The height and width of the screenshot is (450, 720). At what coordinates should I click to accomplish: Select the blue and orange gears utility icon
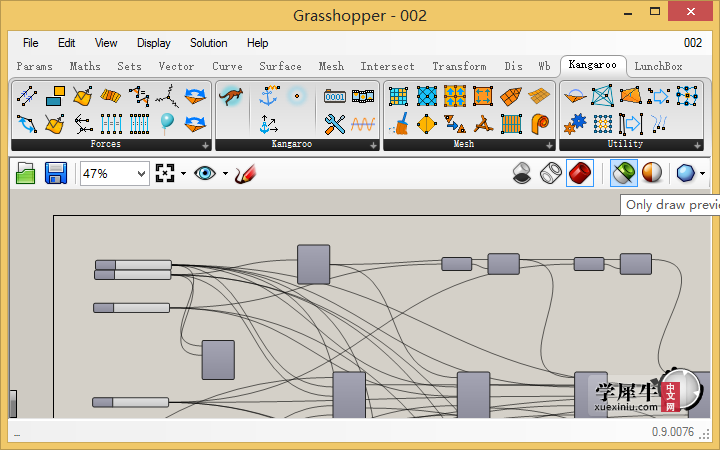(575, 124)
